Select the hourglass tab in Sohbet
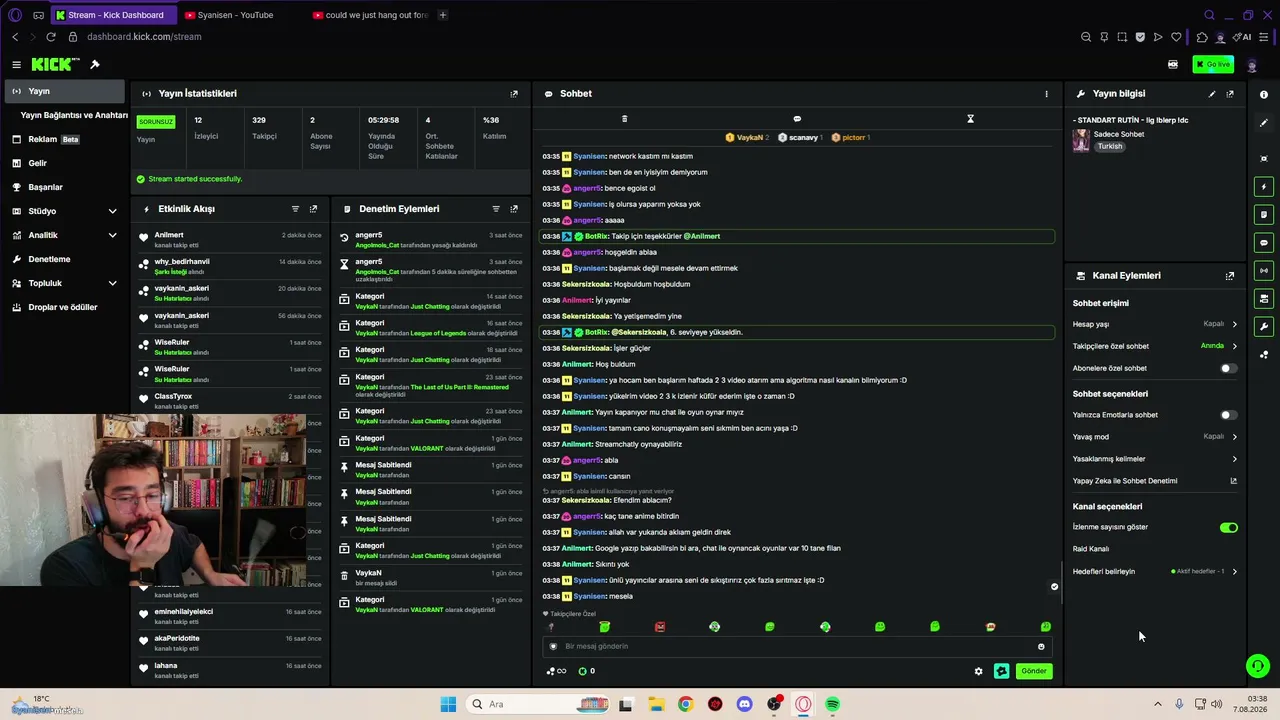1280x720 pixels. [x=970, y=119]
